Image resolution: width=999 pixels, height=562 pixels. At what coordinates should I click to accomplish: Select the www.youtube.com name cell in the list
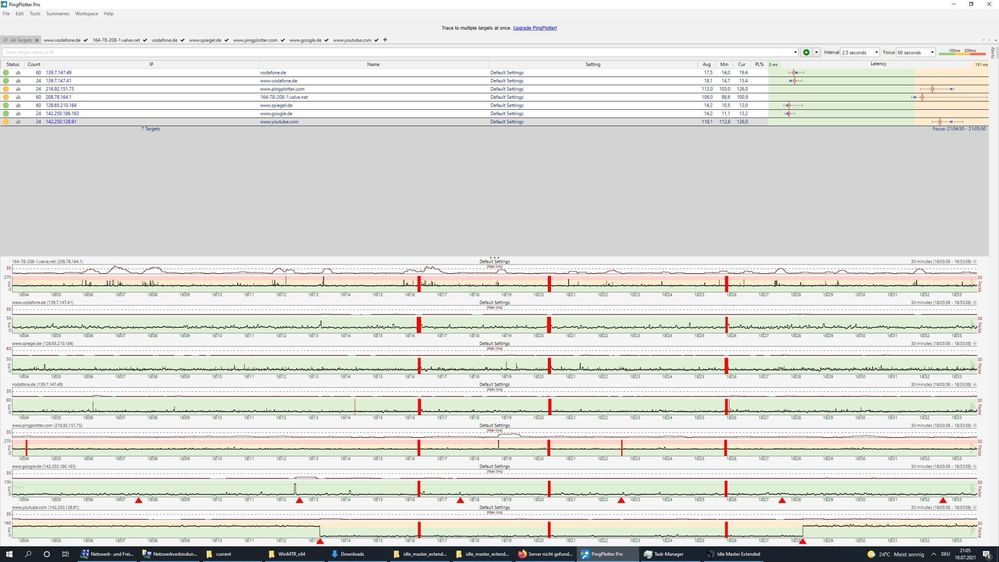279,122
